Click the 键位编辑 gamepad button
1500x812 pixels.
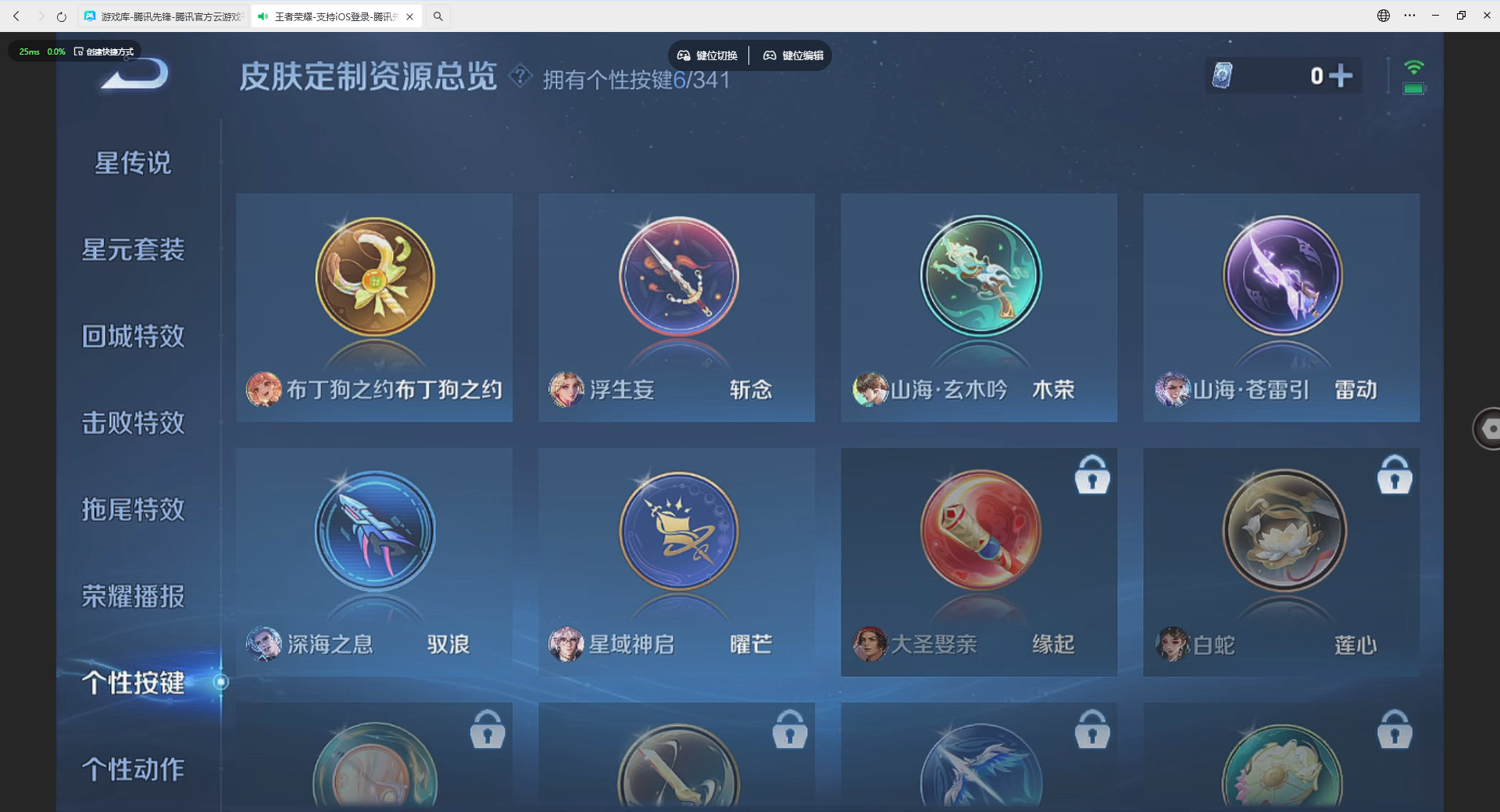[793, 55]
